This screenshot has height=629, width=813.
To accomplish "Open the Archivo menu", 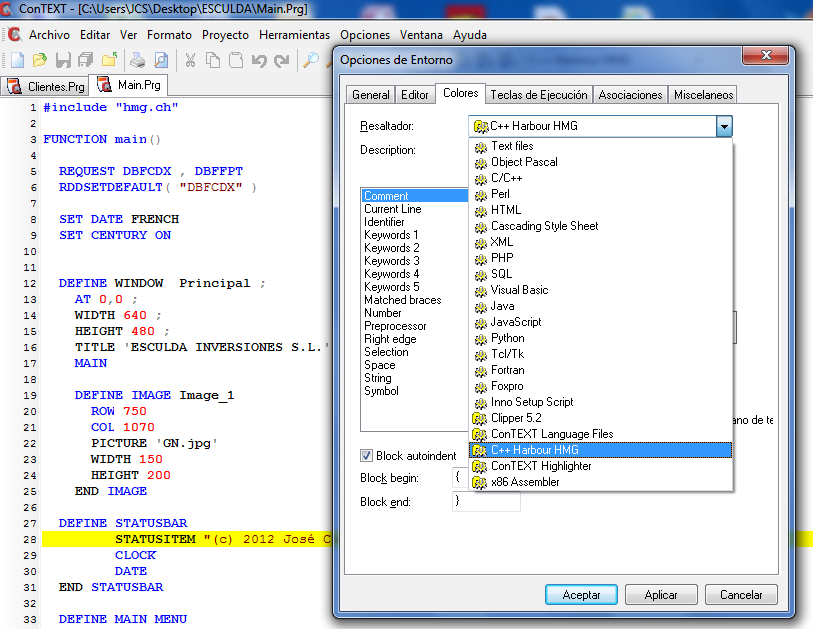I will click(x=49, y=35).
